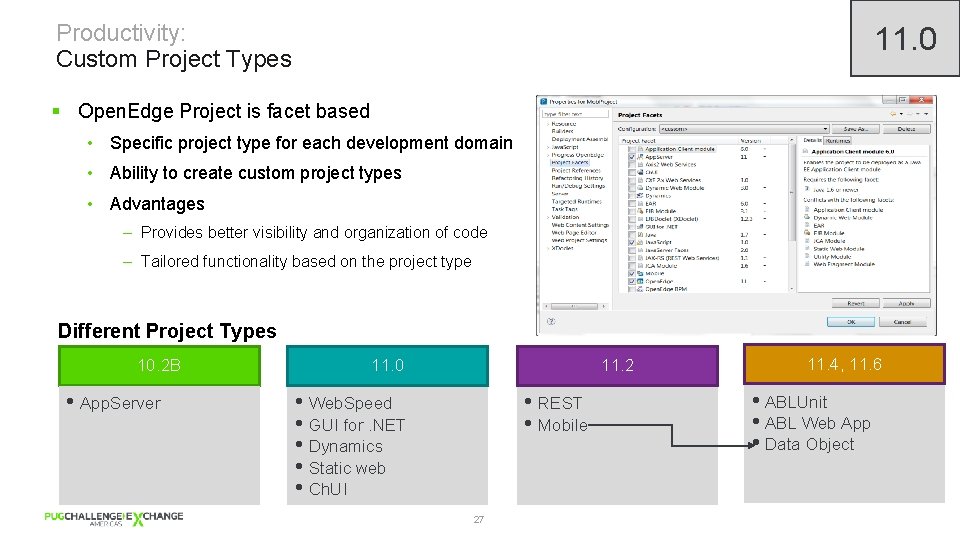This screenshot has width=960, height=540.
Task: Select 'ABL Web App' bullet text
Action: [x=817, y=423]
